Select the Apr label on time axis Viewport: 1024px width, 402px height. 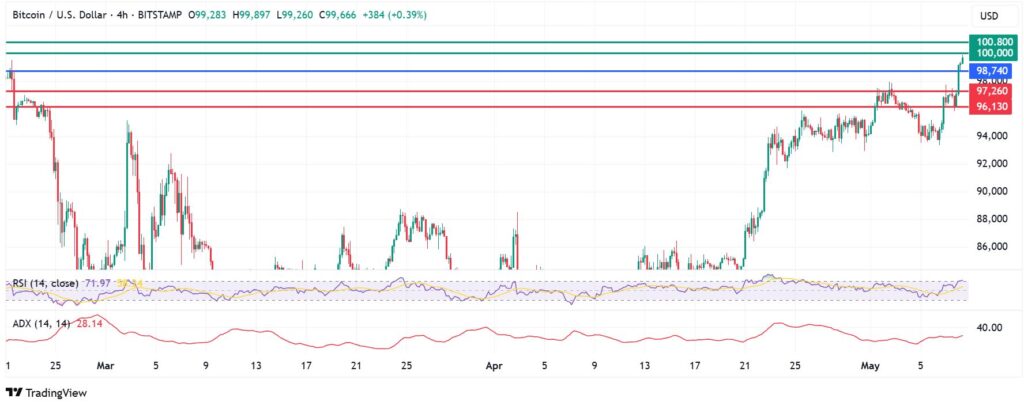[492, 366]
